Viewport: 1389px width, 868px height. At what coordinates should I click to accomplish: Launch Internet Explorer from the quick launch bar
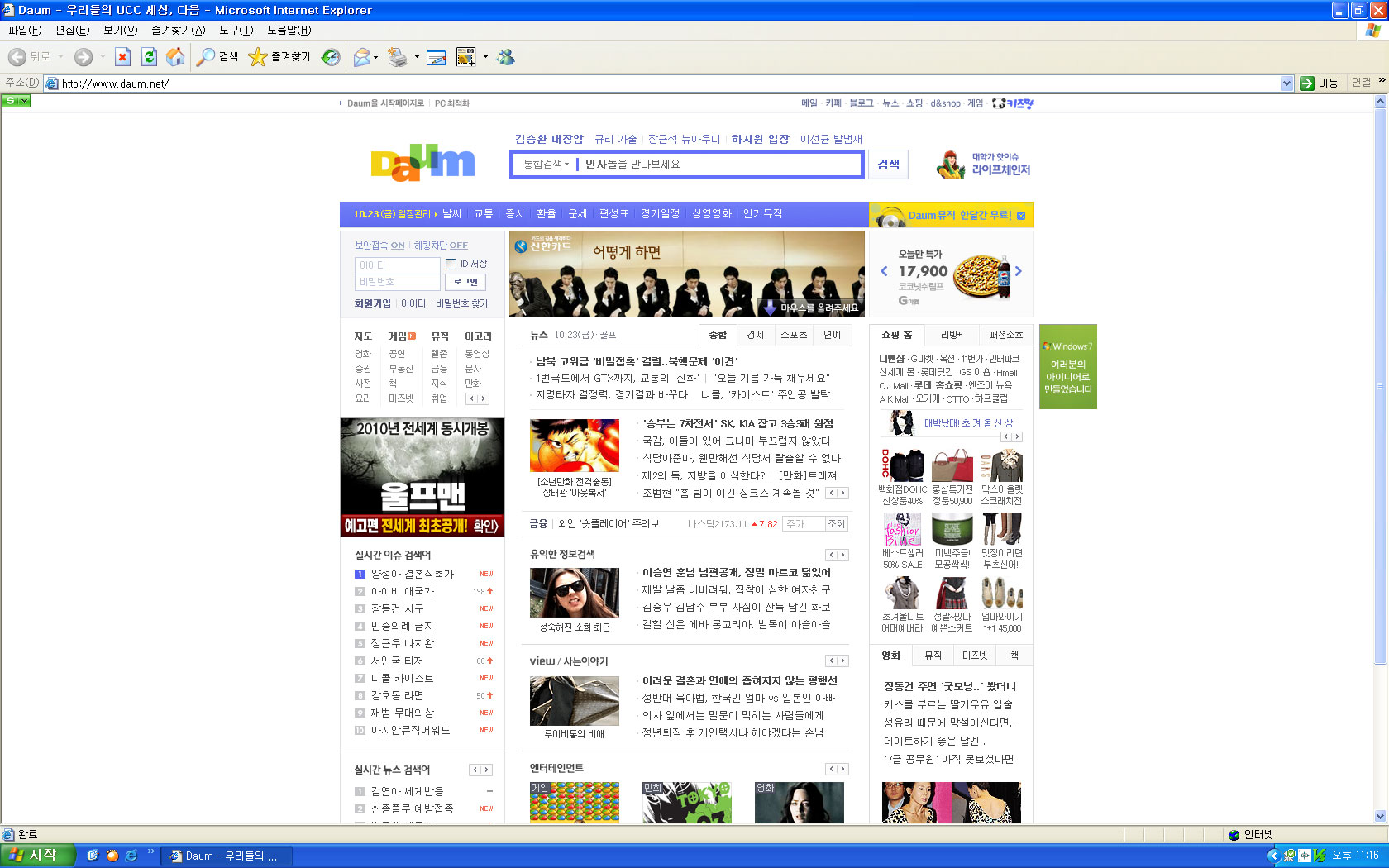click(x=131, y=856)
